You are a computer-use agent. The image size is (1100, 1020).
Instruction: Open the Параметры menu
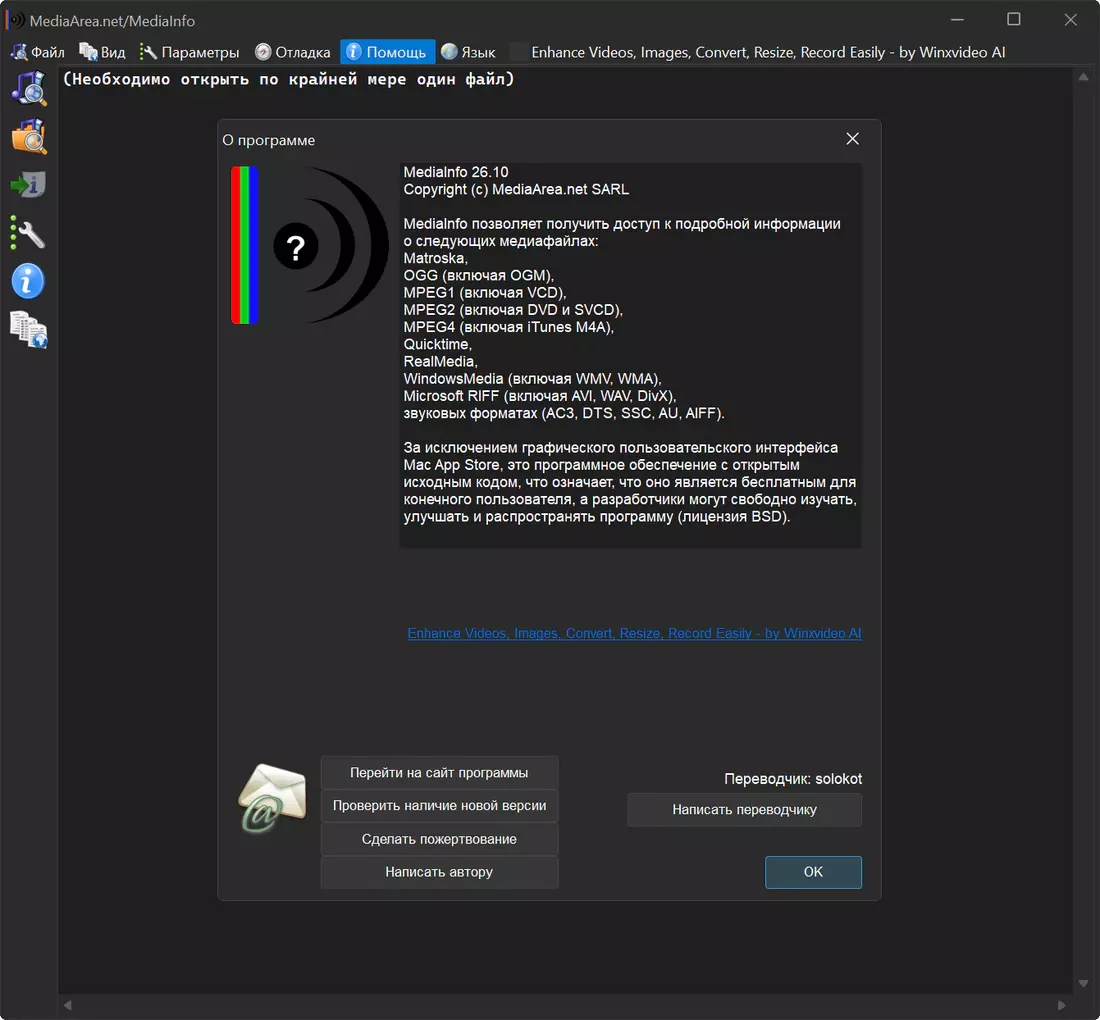click(x=189, y=52)
